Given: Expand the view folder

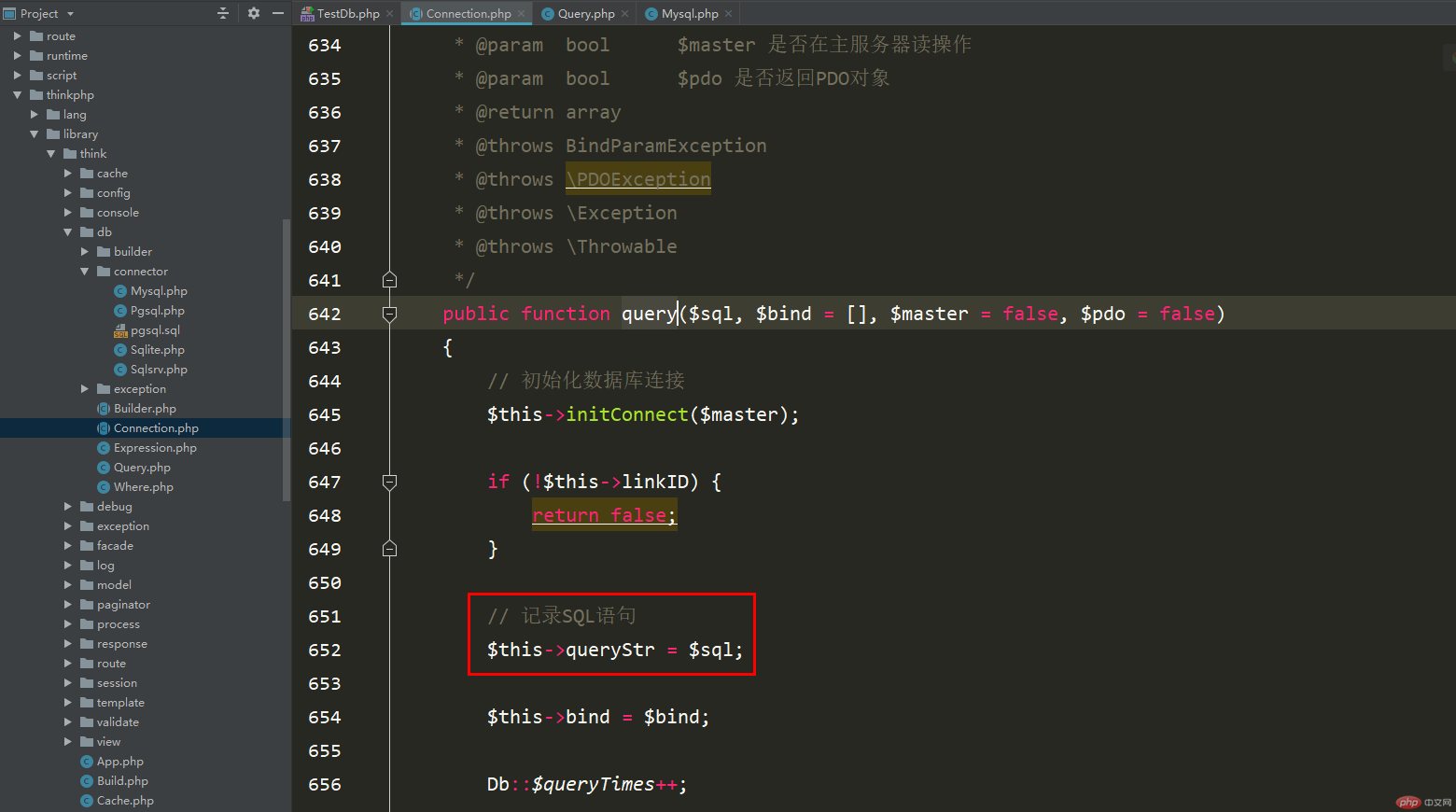Looking at the screenshot, I should point(67,742).
